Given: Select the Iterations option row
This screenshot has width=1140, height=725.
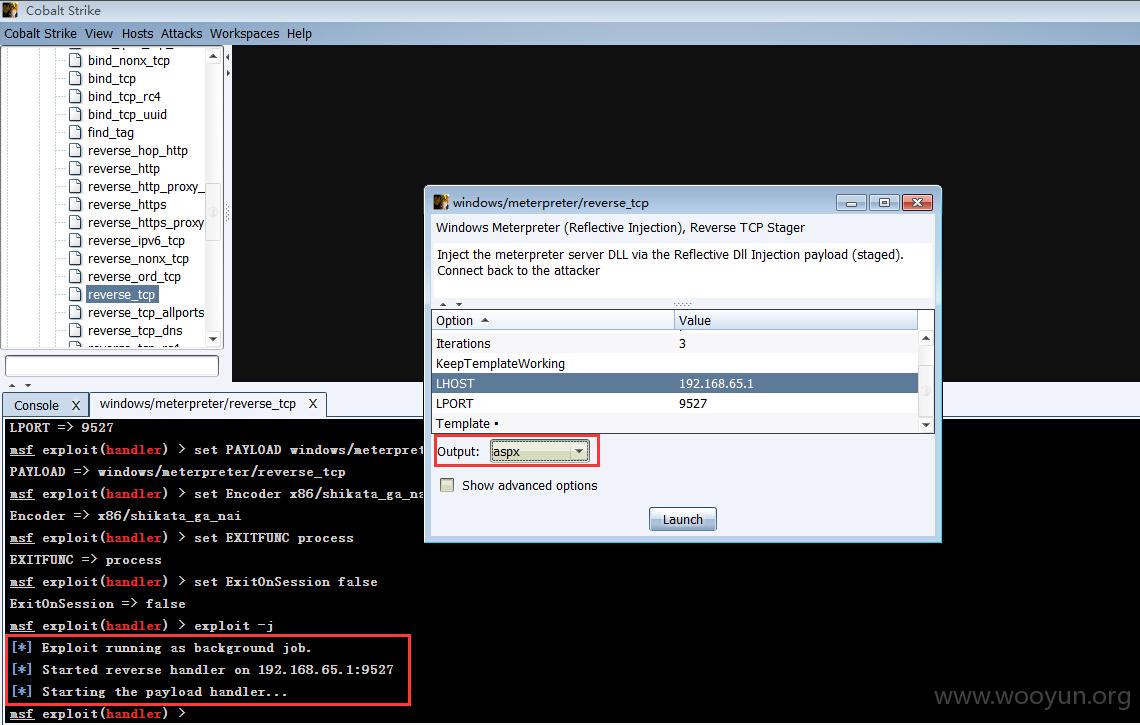Looking at the screenshot, I should (x=675, y=343).
